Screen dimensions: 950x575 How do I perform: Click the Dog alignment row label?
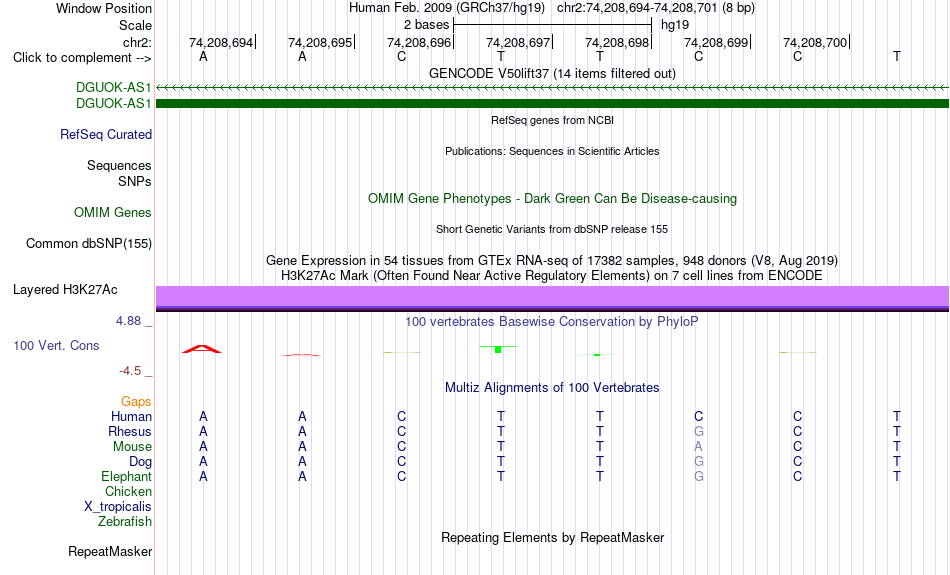pos(140,462)
